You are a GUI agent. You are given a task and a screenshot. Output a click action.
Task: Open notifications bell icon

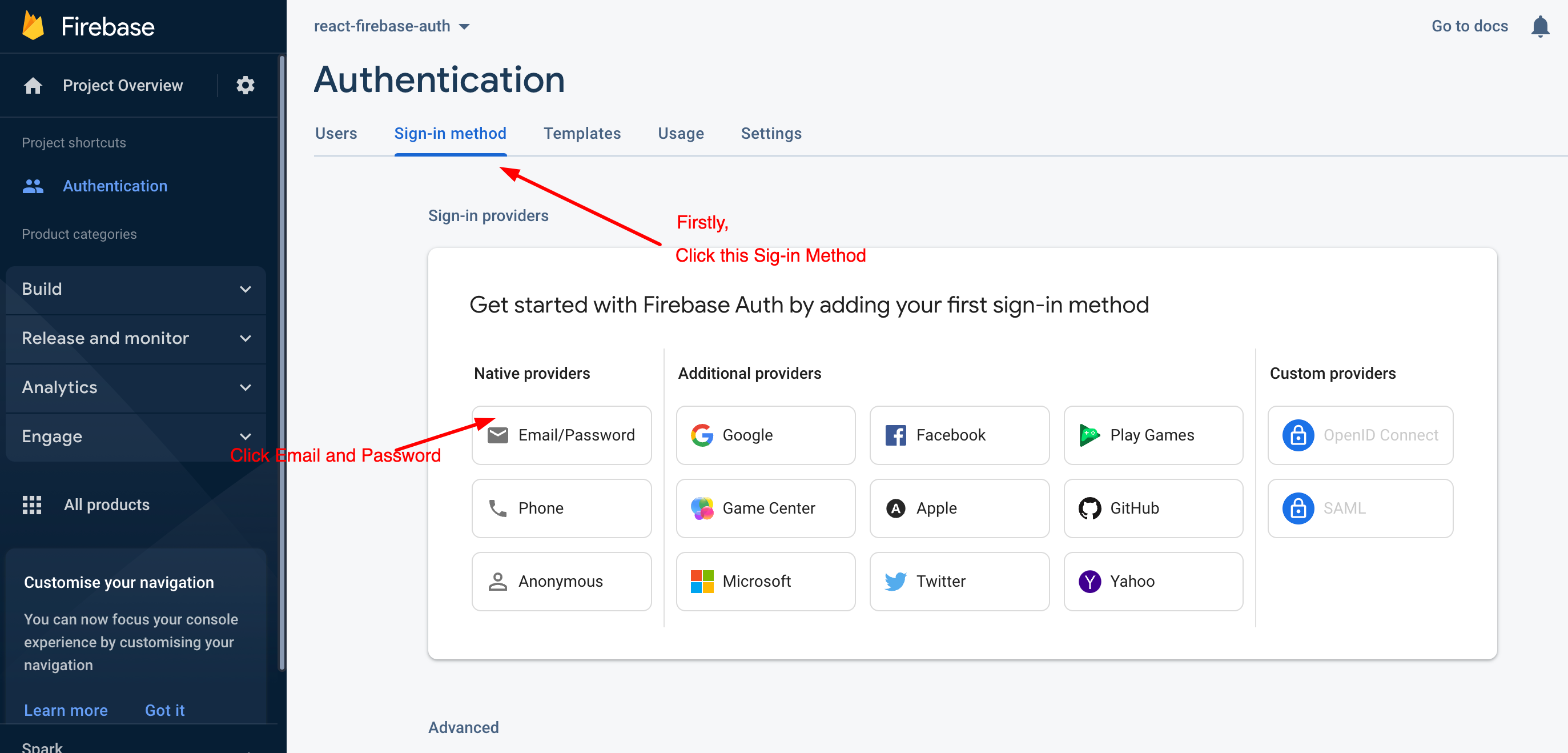pyautogui.click(x=1539, y=26)
